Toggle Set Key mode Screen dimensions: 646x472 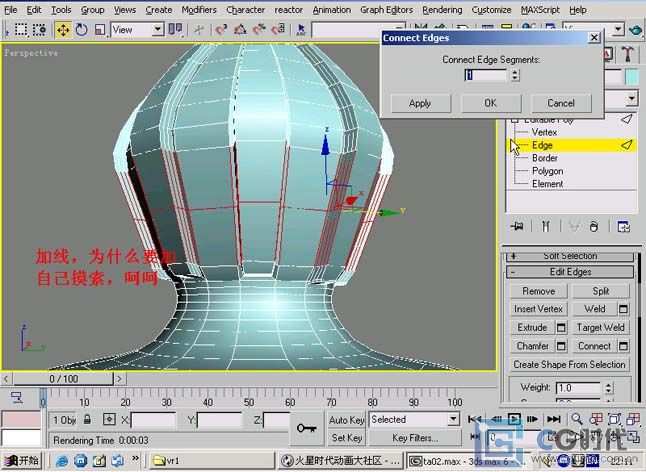pyautogui.click(x=346, y=438)
